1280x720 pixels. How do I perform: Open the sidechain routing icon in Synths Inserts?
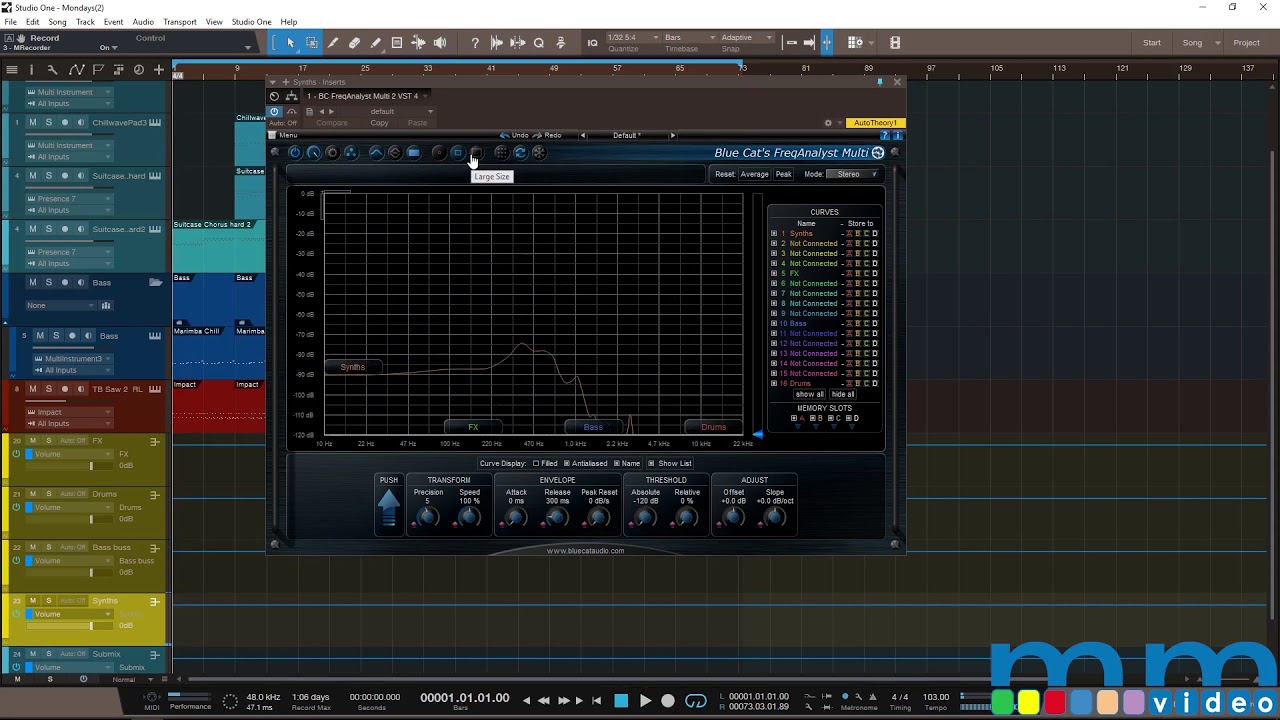click(291, 96)
